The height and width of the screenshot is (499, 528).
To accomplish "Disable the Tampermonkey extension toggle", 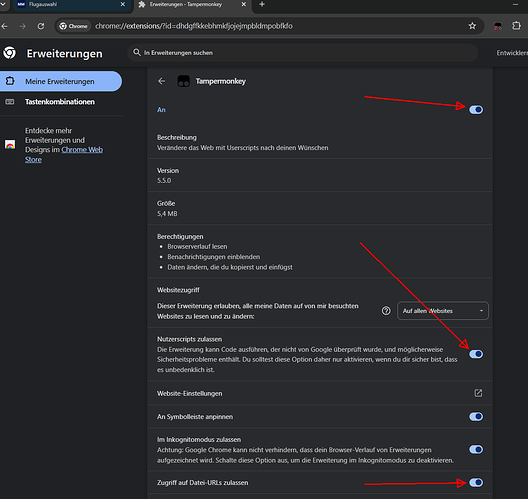I will coord(476,110).
